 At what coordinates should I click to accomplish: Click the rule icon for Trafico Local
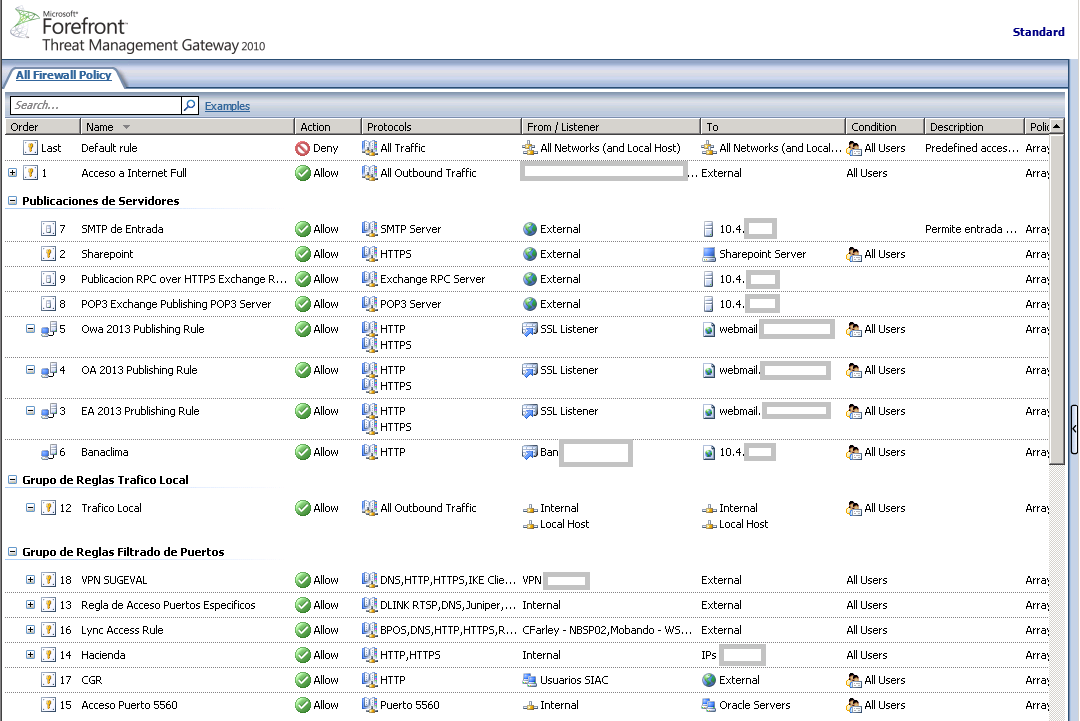tap(48, 508)
